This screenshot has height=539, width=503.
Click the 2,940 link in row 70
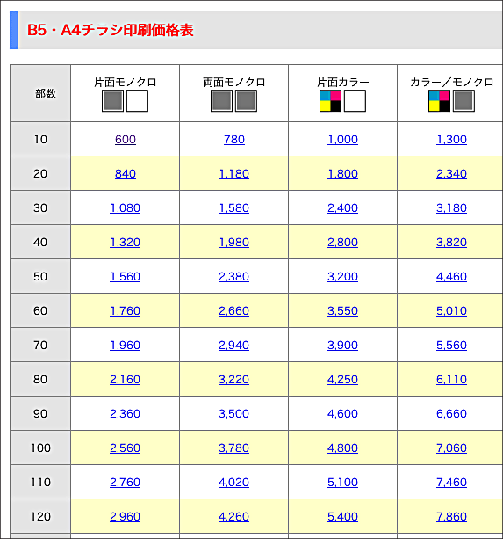click(234, 345)
